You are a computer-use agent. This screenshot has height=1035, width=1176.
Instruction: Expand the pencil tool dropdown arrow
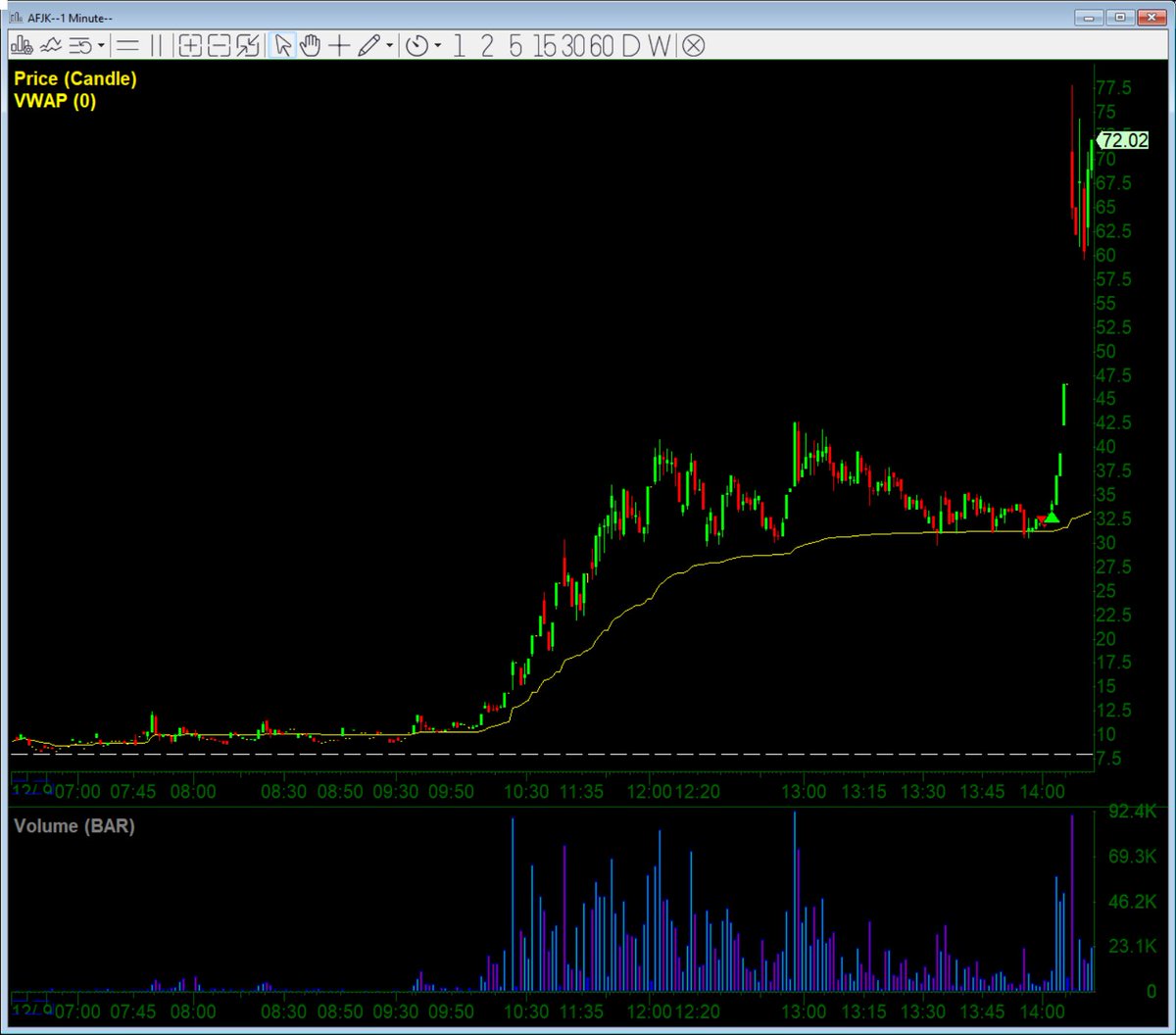[x=389, y=46]
